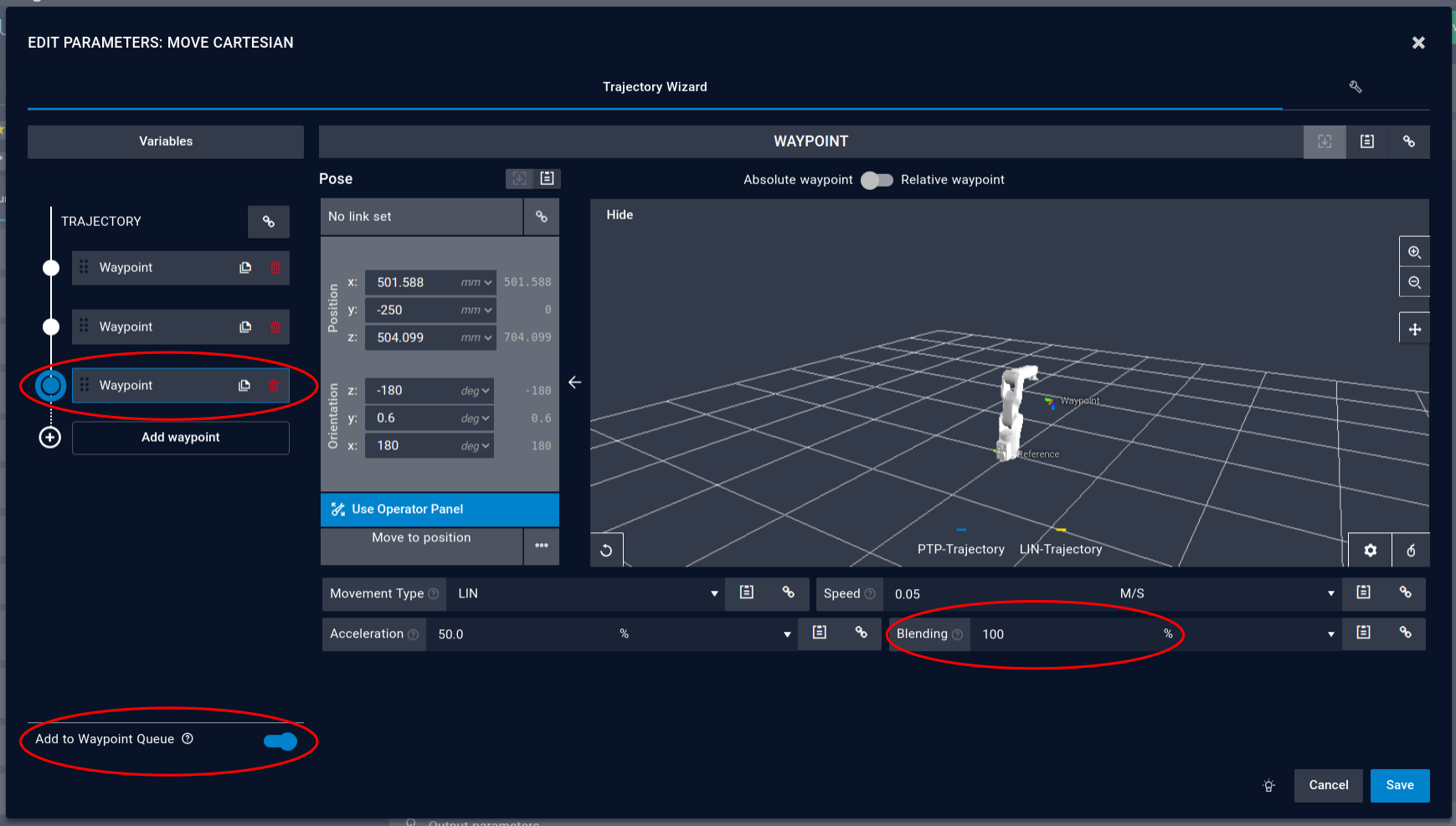The image size is (1456, 826).
Task: Open the Add to Waypoint Queue help icon
Action: (188, 739)
